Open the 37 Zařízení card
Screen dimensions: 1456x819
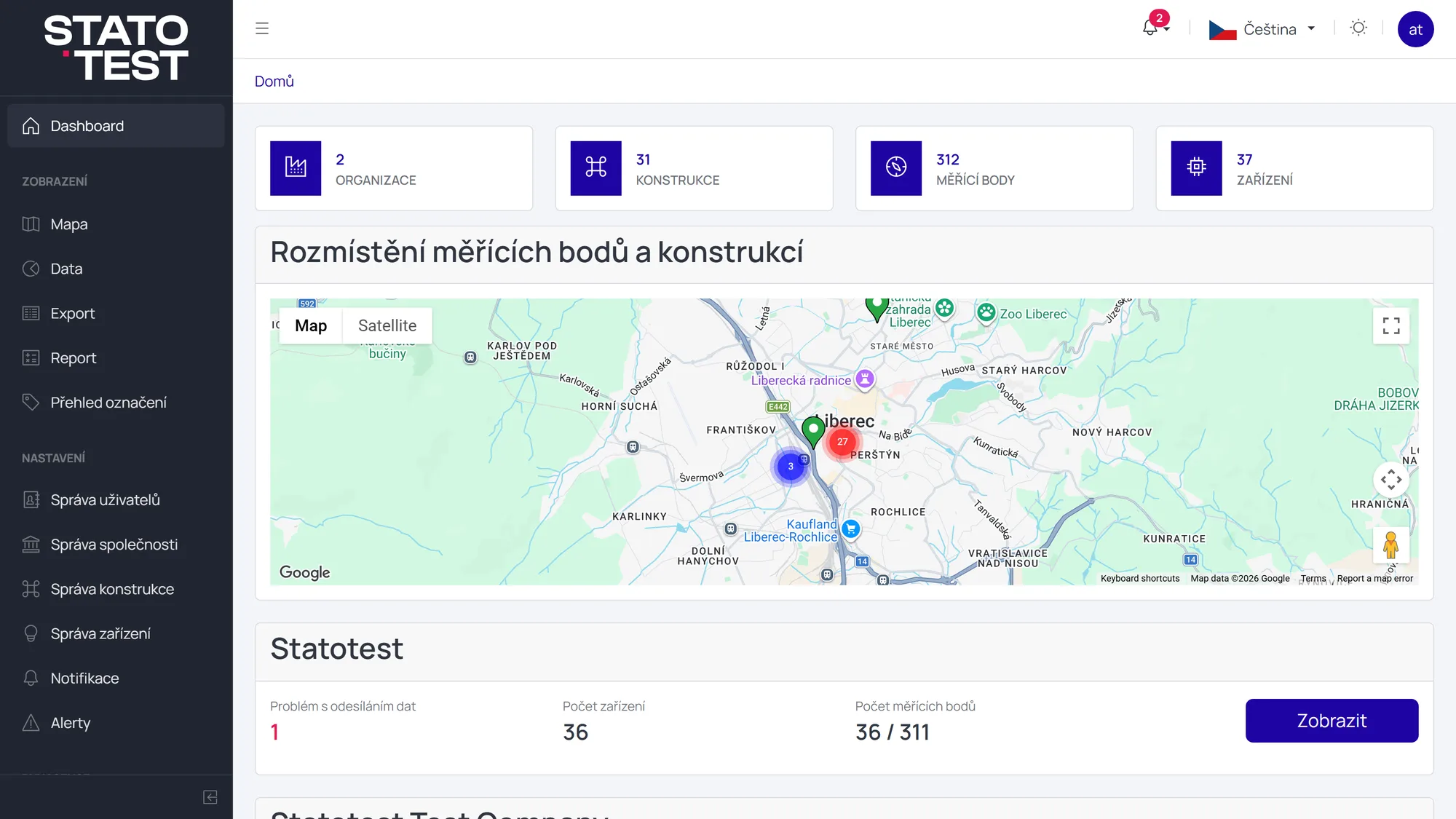tap(1294, 168)
